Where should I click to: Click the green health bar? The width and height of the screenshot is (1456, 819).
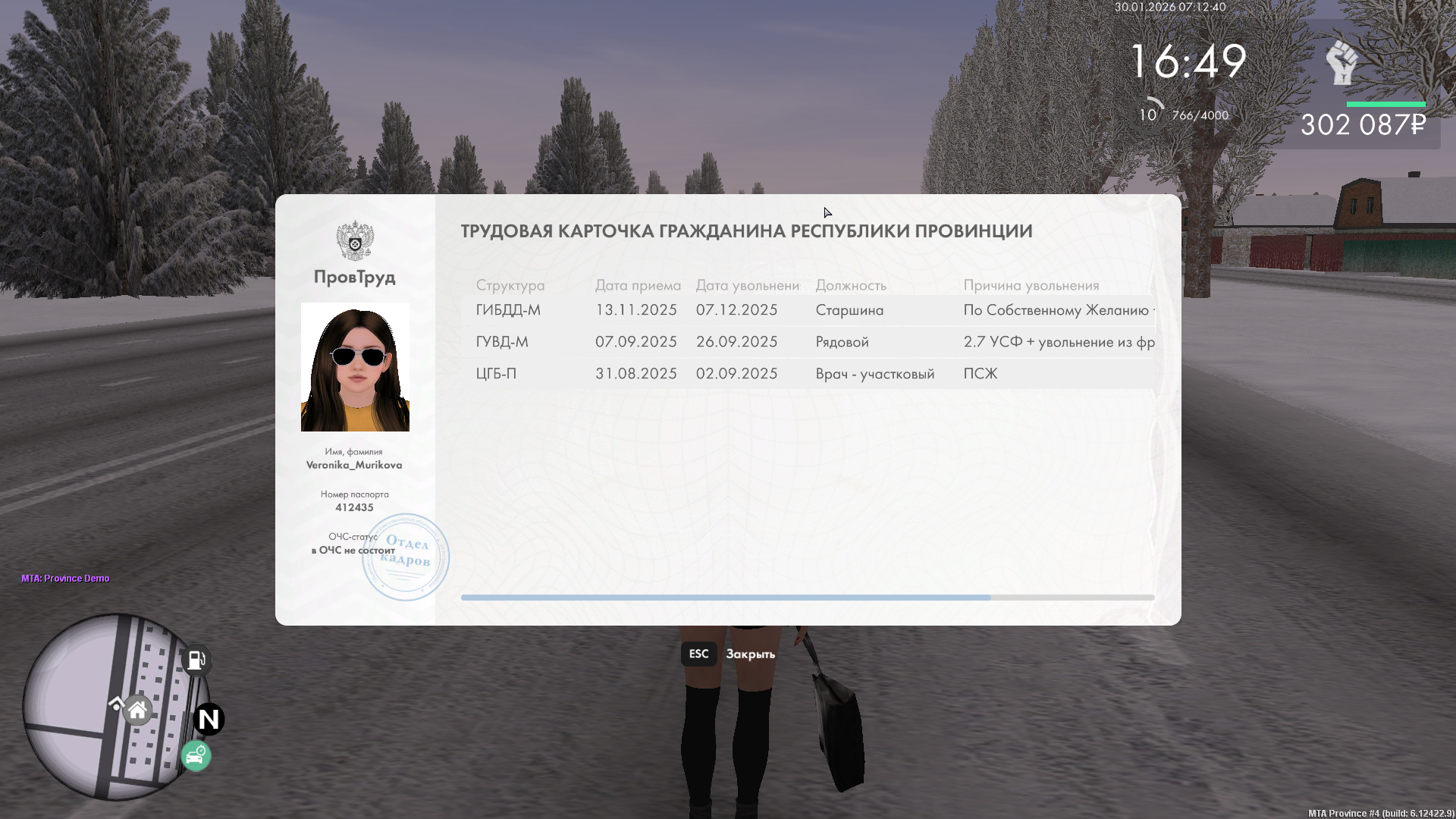click(x=1385, y=104)
